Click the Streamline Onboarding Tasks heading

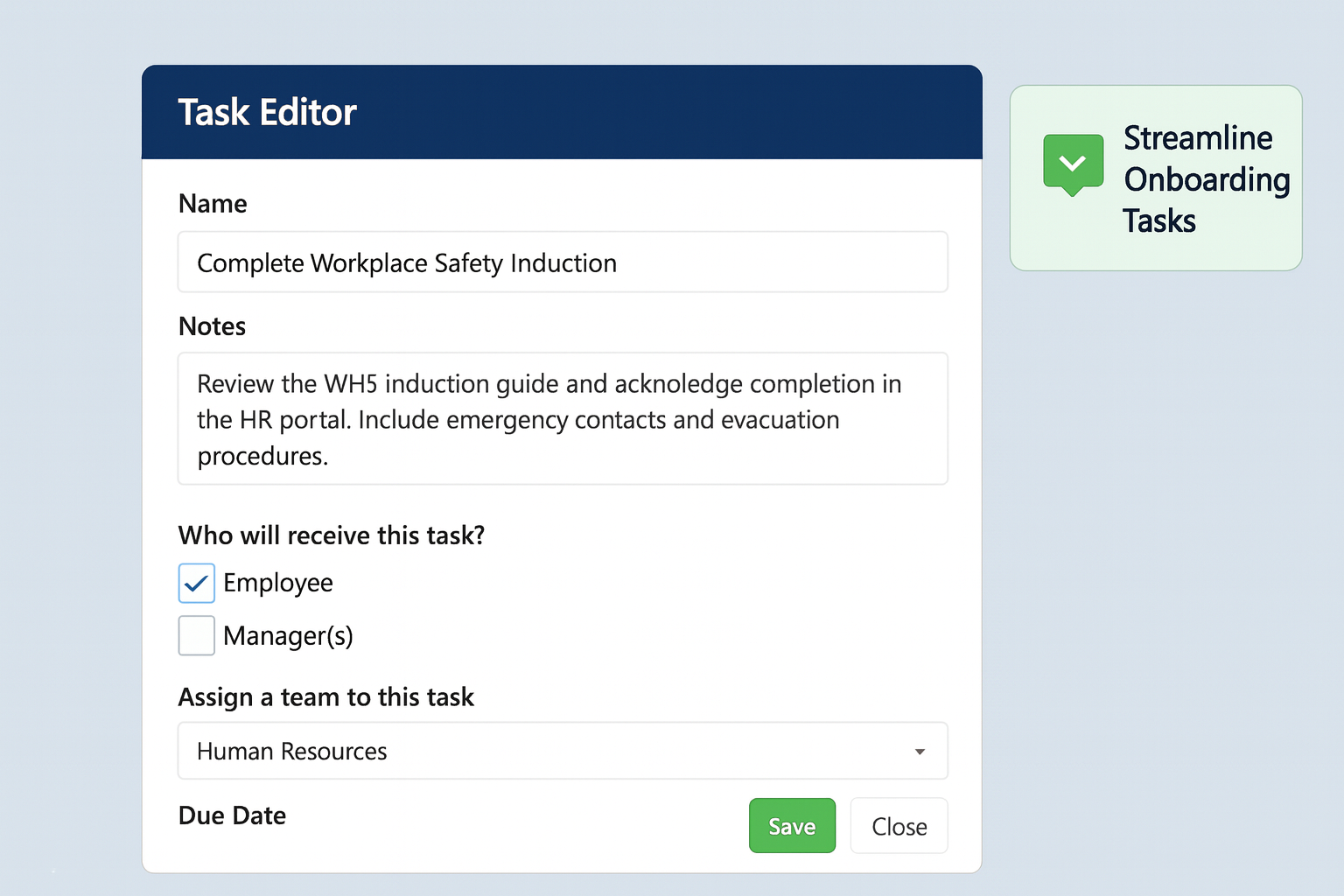[1207, 179]
